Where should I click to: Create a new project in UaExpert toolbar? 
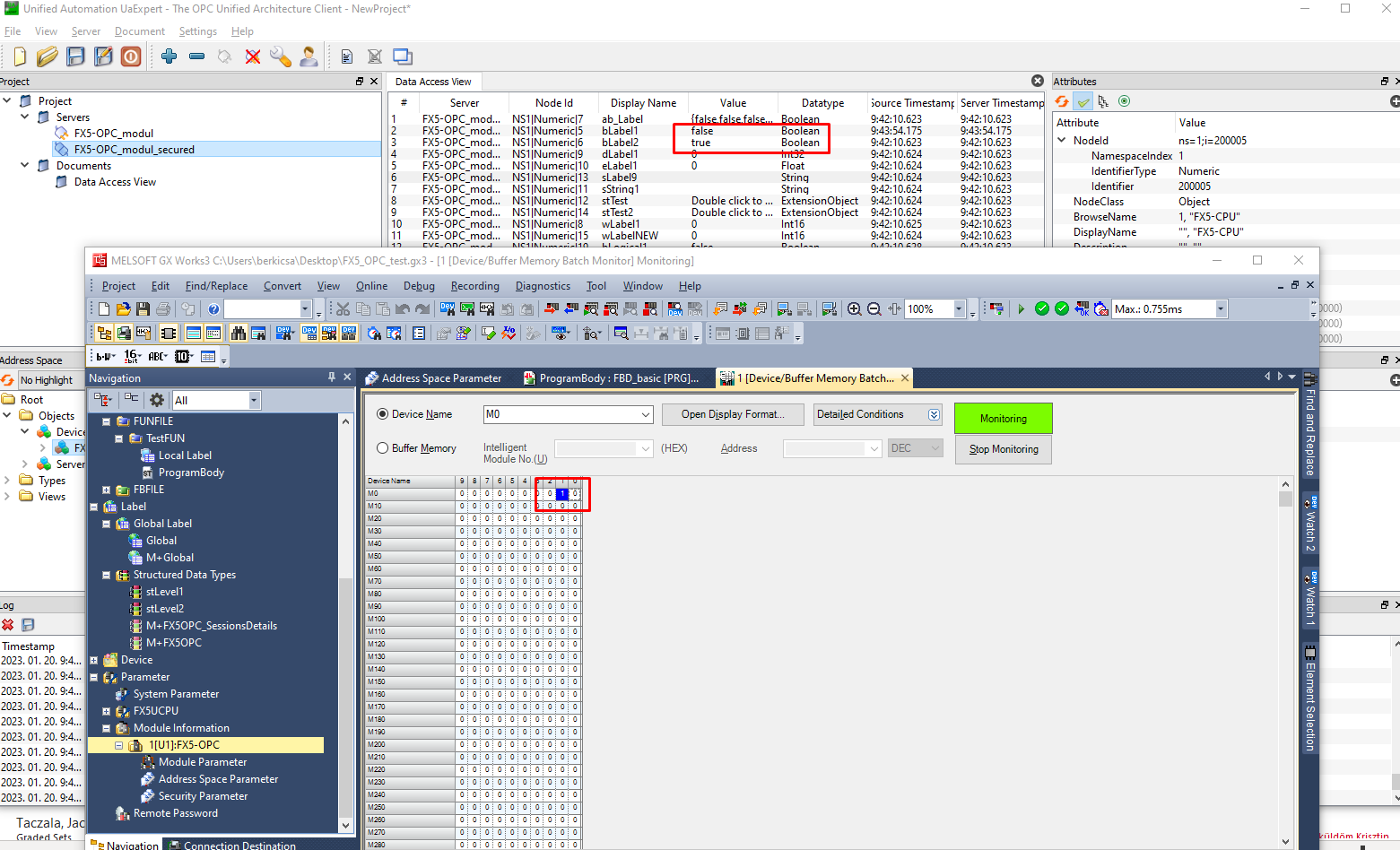[x=20, y=56]
